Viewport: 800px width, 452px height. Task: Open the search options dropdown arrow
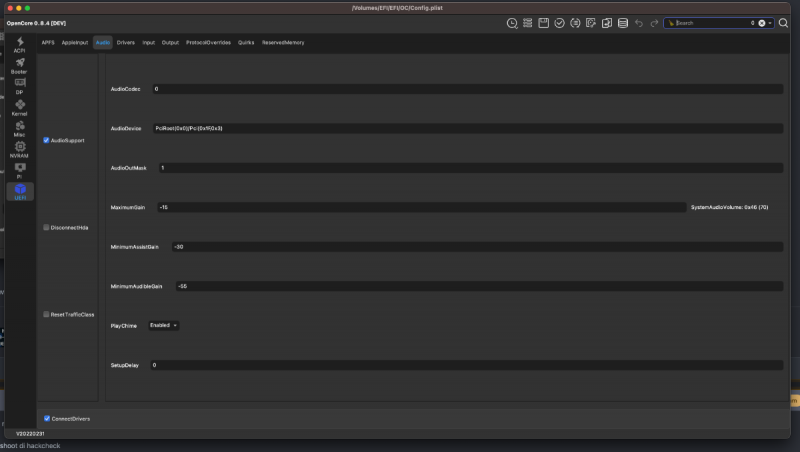click(x=770, y=23)
